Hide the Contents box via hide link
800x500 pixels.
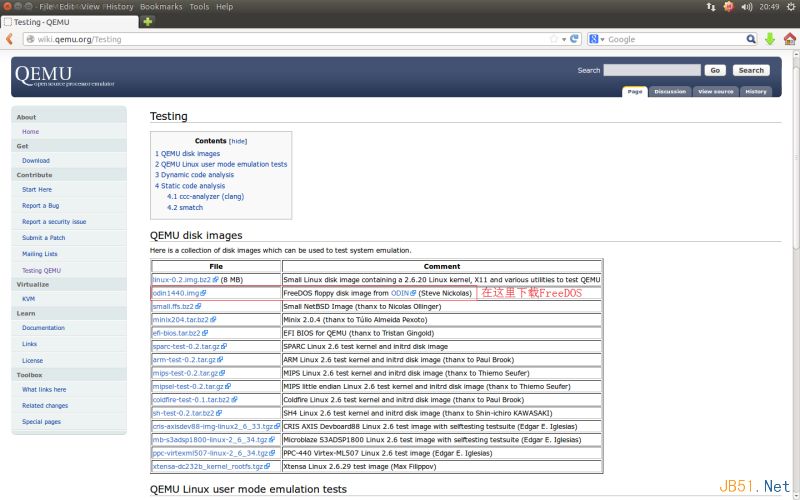(x=238, y=141)
